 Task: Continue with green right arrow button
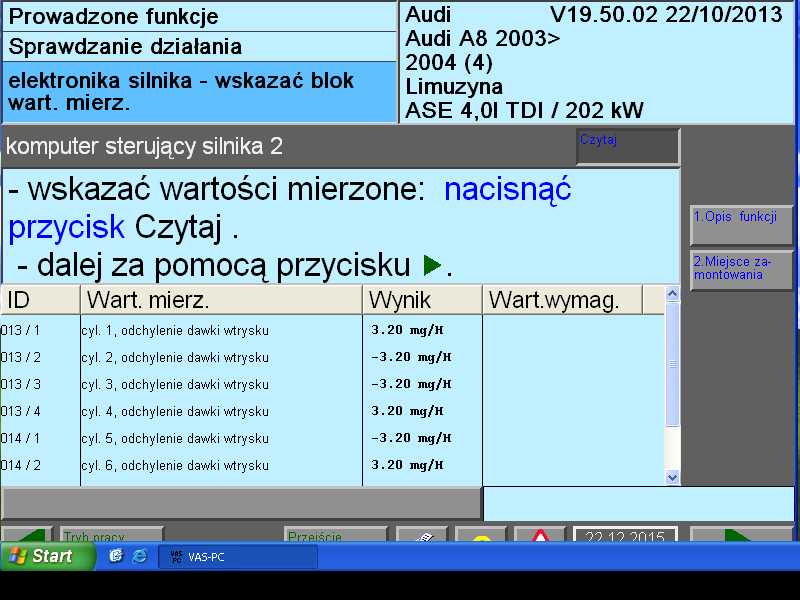coord(741,535)
